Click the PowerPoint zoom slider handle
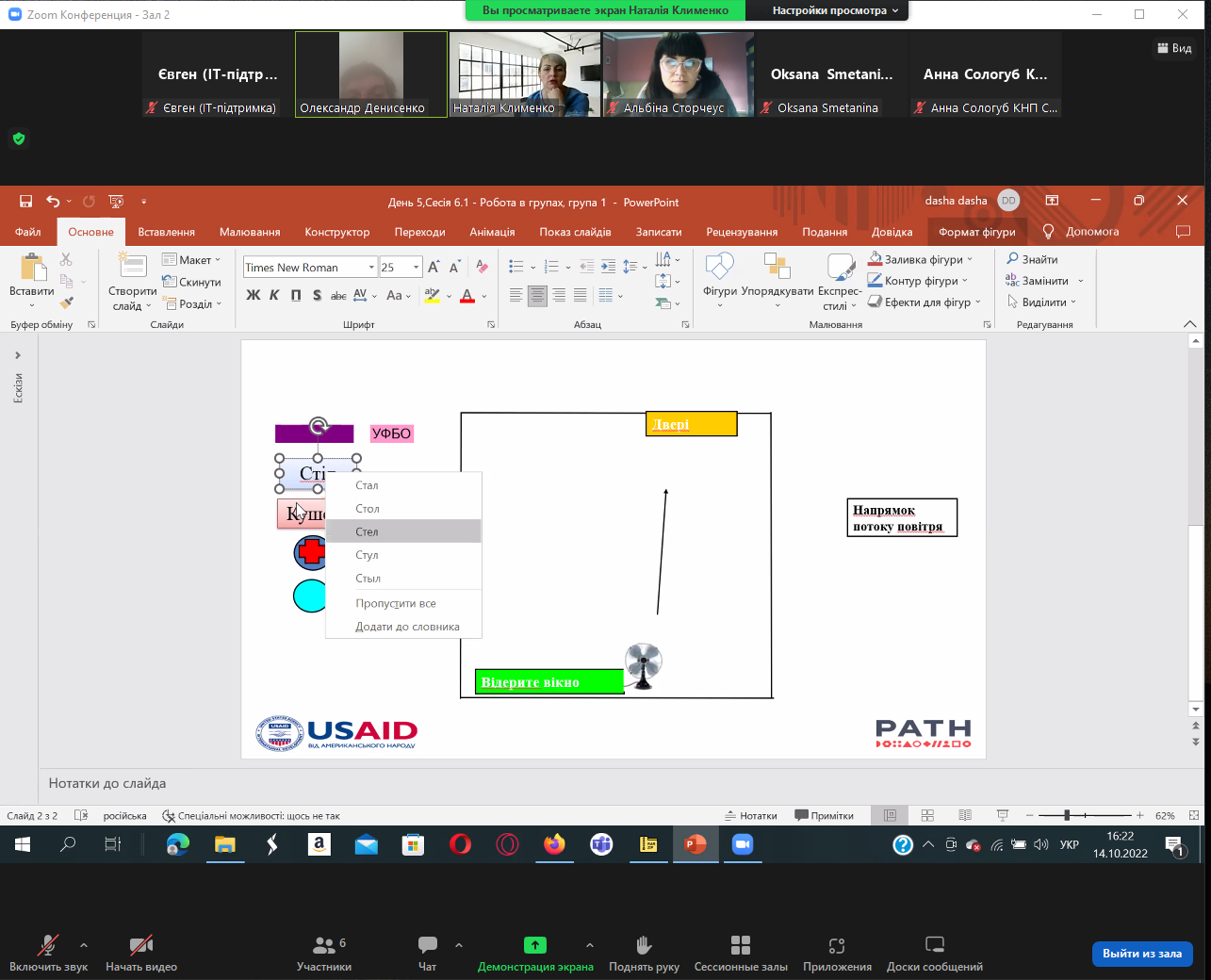1211x980 pixels. 1067,815
